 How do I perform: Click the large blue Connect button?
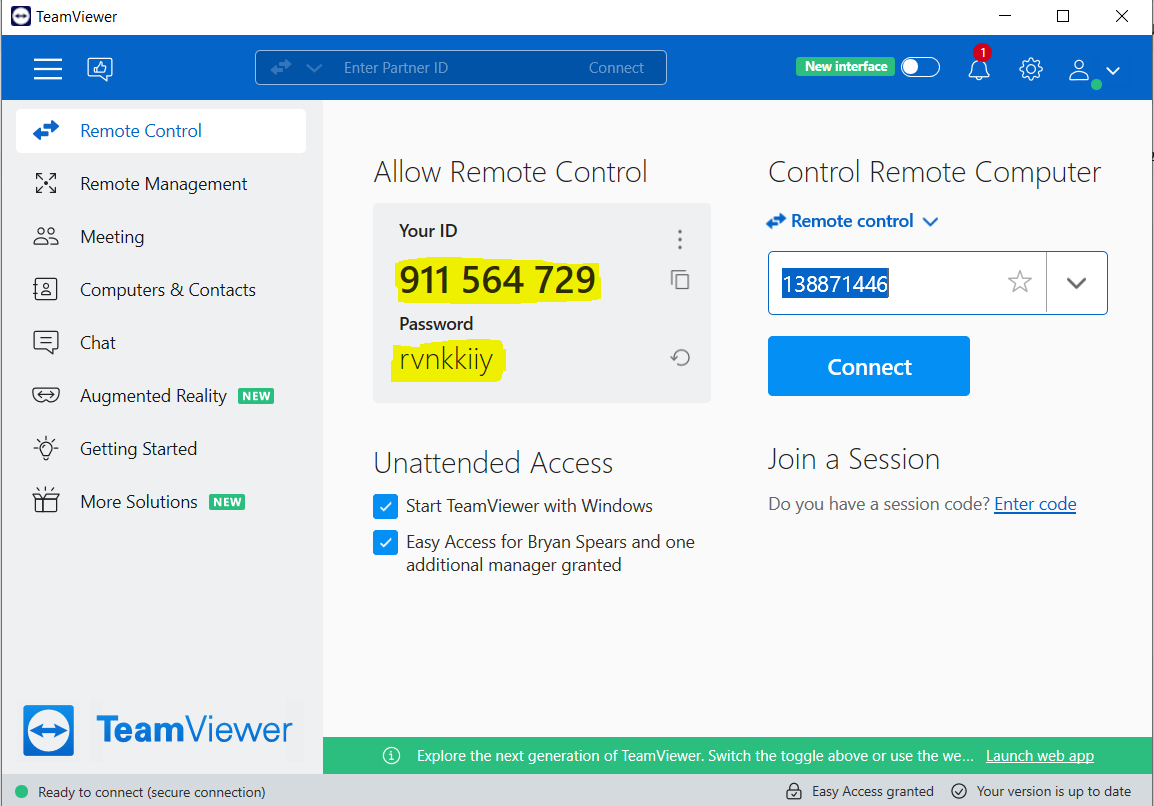pyautogui.click(x=868, y=366)
